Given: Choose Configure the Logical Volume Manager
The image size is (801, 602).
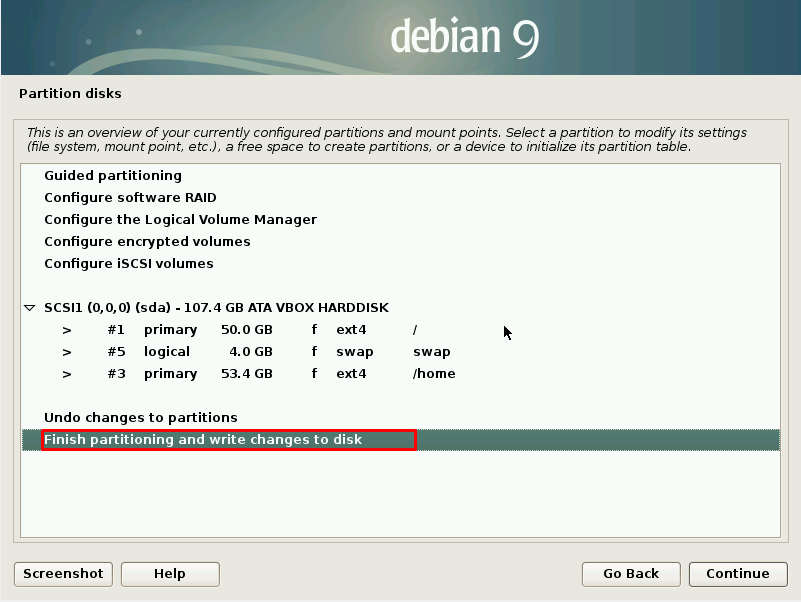Looking at the screenshot, I should (400, 219).
